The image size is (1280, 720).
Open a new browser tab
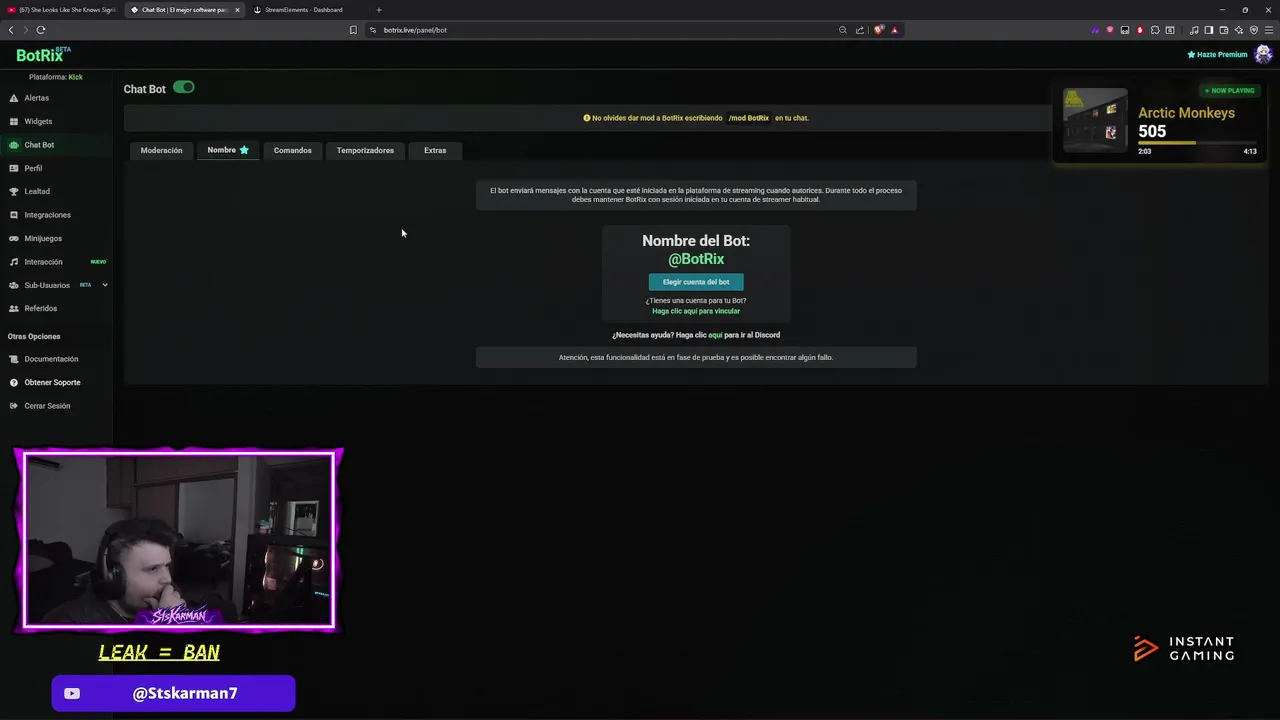pyautogui.click(x=378, y=10)
